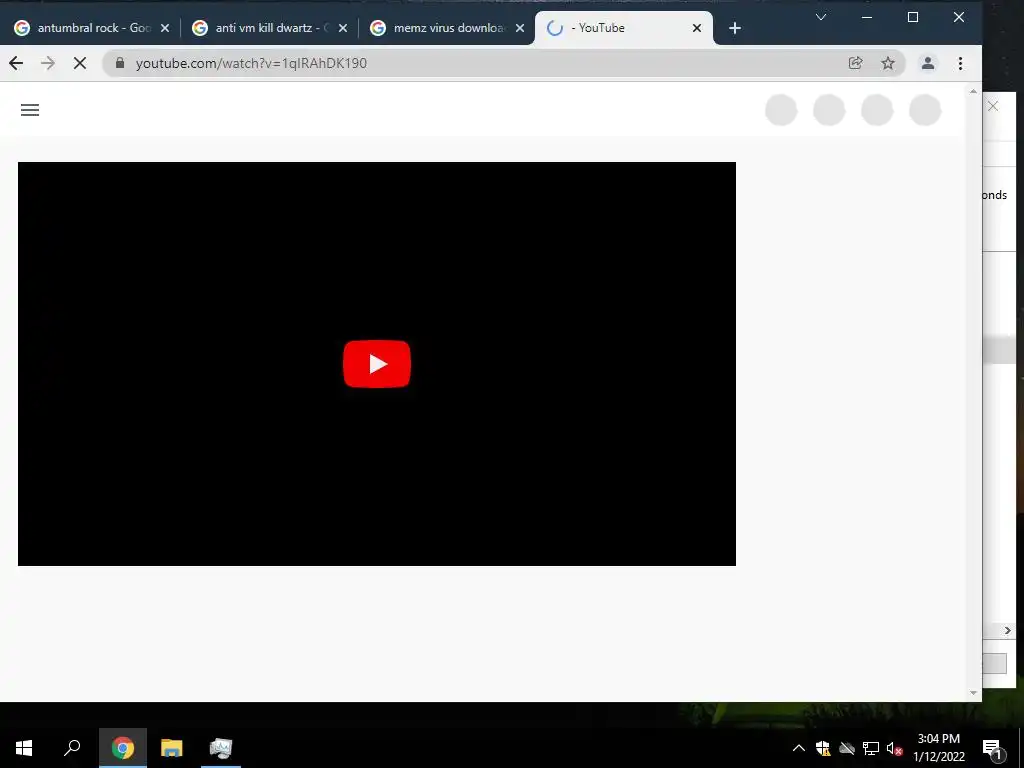Open the Windows Start menu
The width and height of the screenshot is (1024, 768).
pyautogui.click(x=24, y=748)
